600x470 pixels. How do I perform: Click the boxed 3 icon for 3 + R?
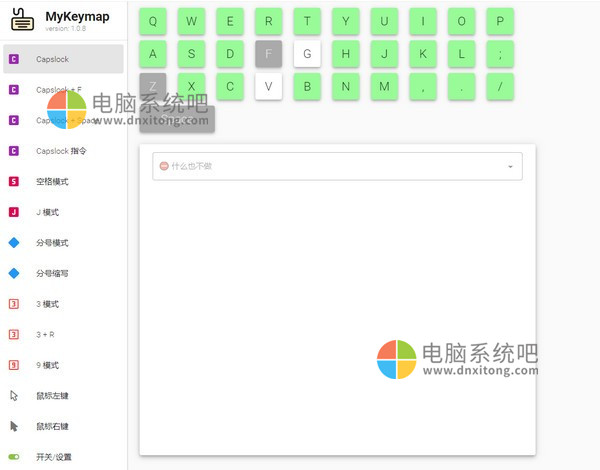[x=14, y=335]
